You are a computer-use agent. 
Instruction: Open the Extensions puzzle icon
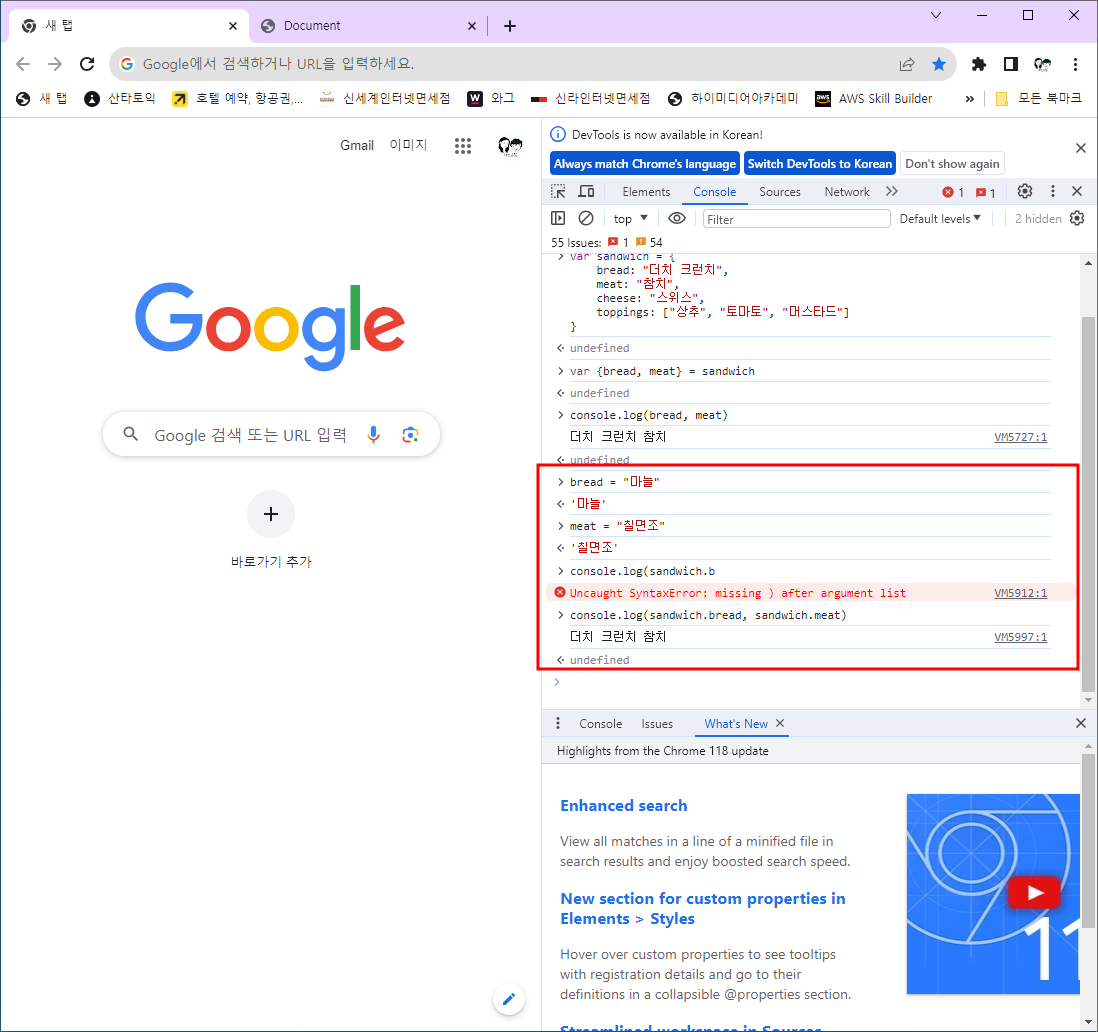click(979, 64)
